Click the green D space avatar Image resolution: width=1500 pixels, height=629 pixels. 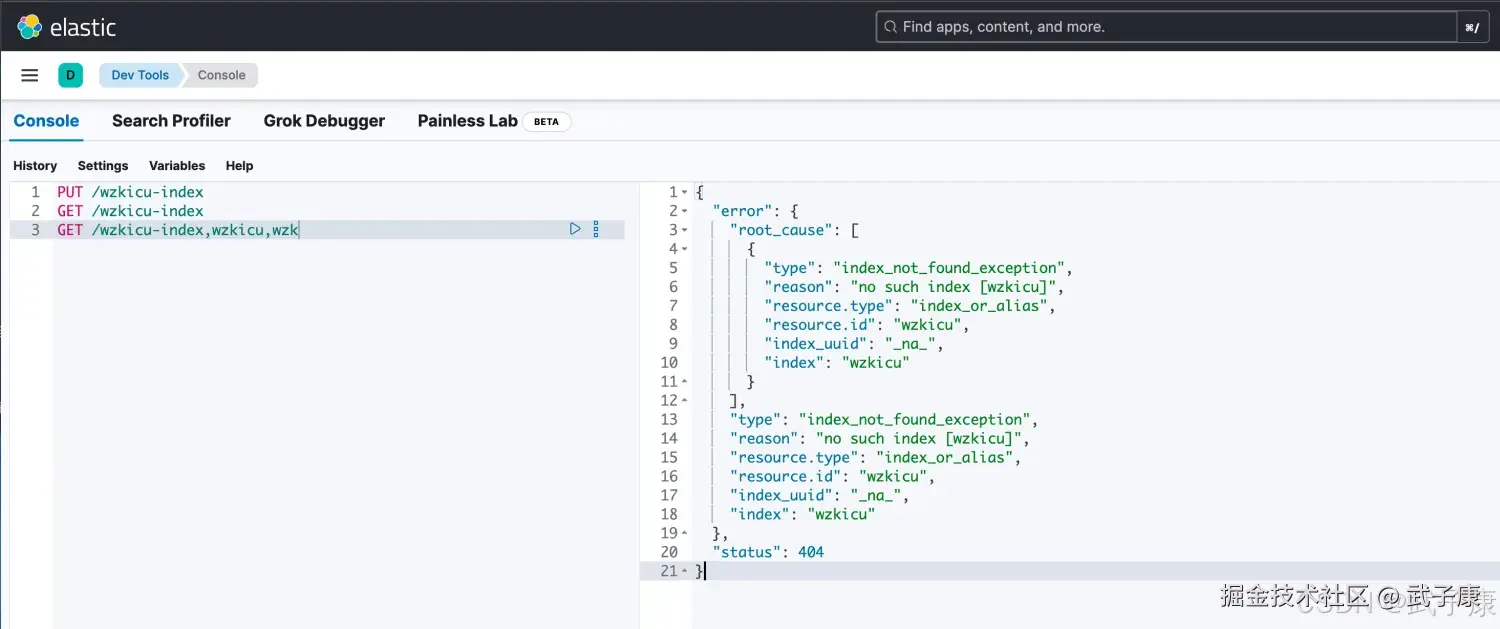pyautogui.click(x=70, y=75)
